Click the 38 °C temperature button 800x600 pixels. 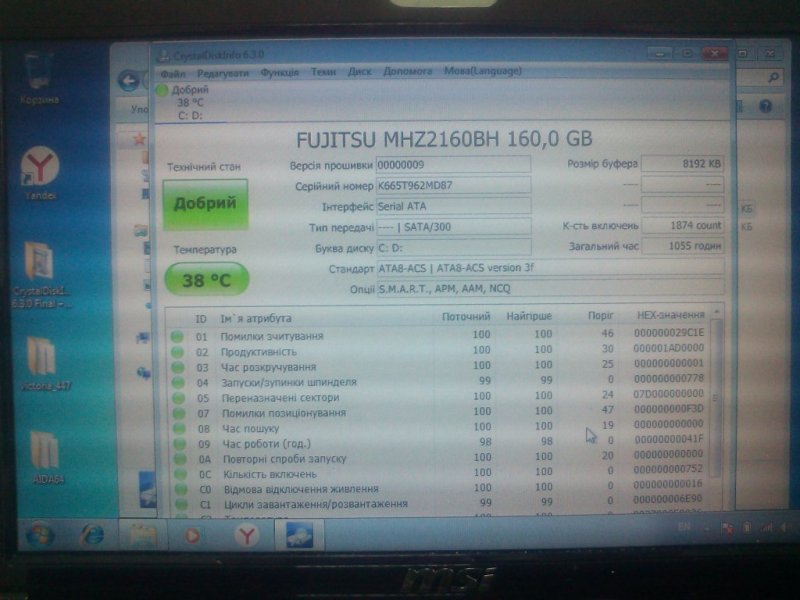[206, 281]
